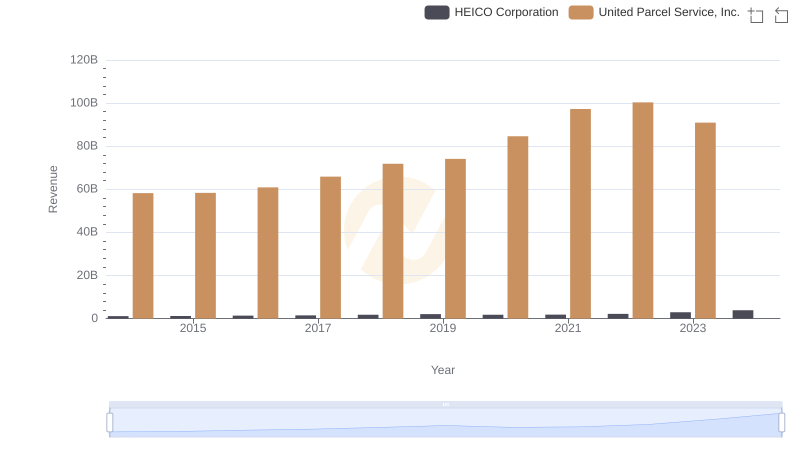Click the 40B y-axis label
The image size is (800, 461).
click(x=87, y=232)
